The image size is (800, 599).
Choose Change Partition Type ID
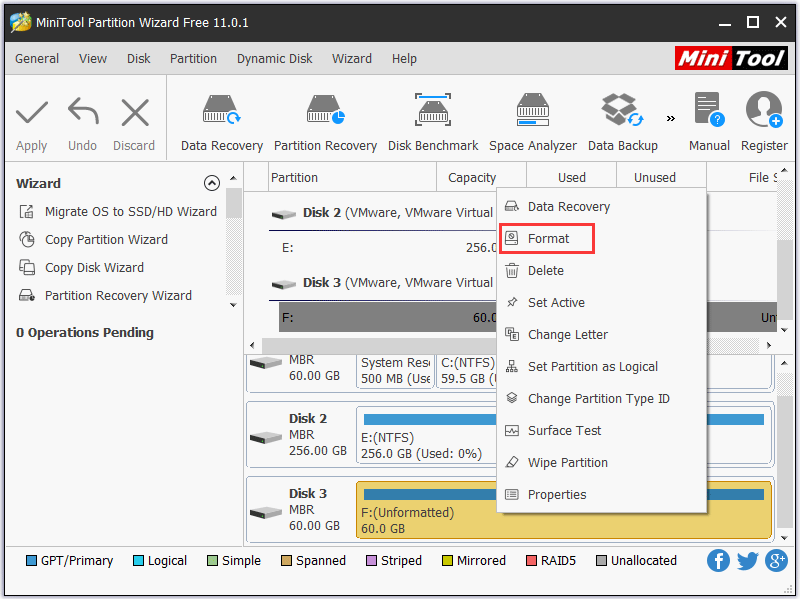[602, 398]
